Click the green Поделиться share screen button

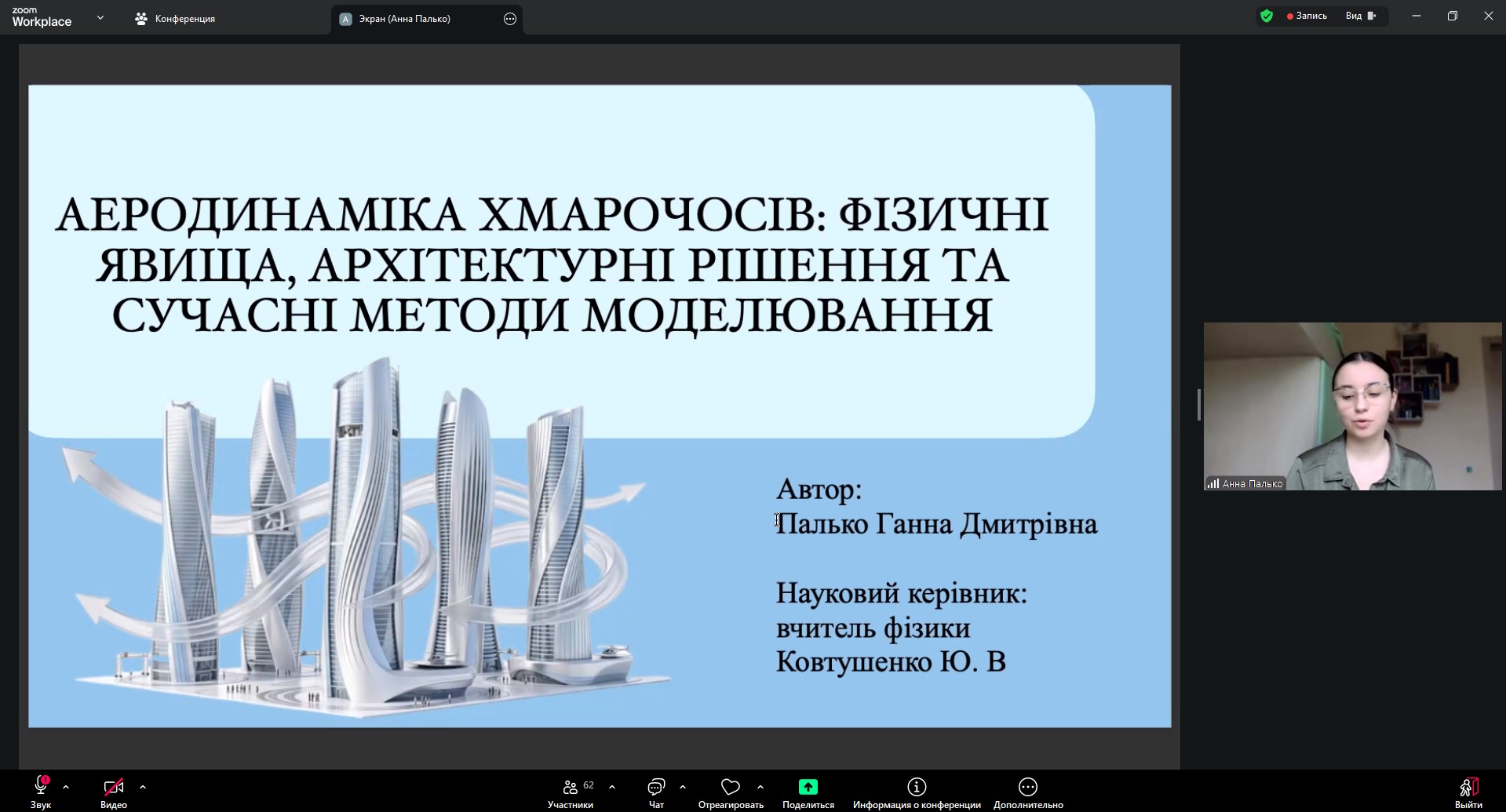pyautogui.click(x=808, y=786)
